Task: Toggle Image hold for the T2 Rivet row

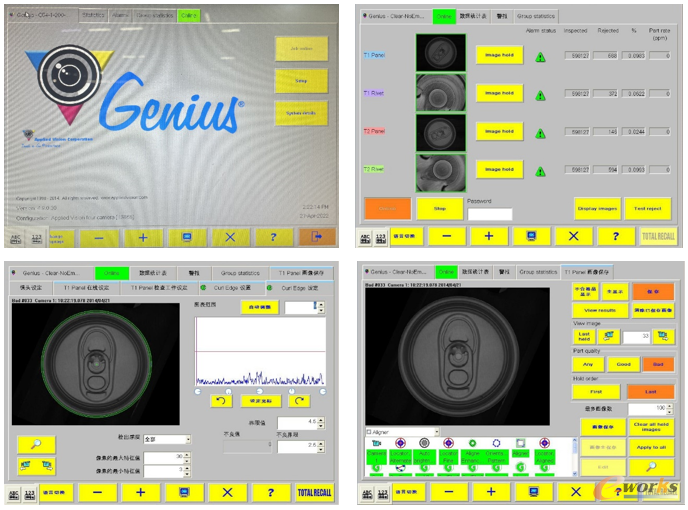Action: pos(499,169)
